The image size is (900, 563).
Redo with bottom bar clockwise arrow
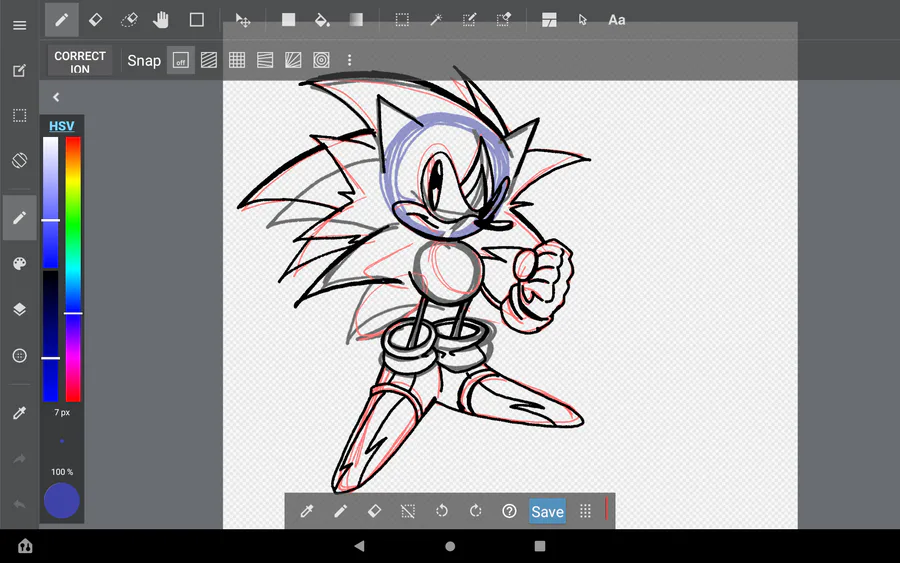pyautogui.click(x=475, y=511)
